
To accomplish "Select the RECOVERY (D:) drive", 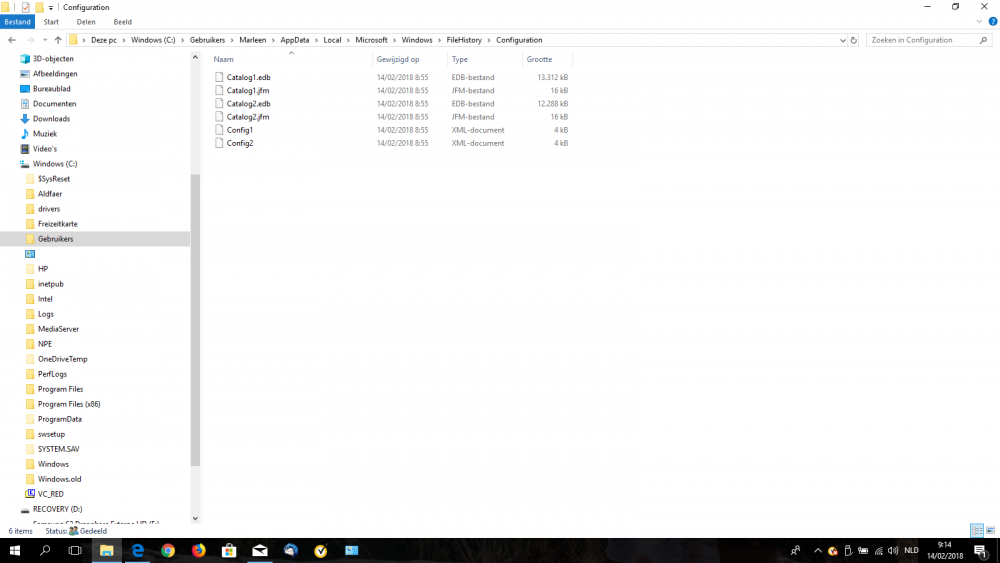I will pos(57,509).
